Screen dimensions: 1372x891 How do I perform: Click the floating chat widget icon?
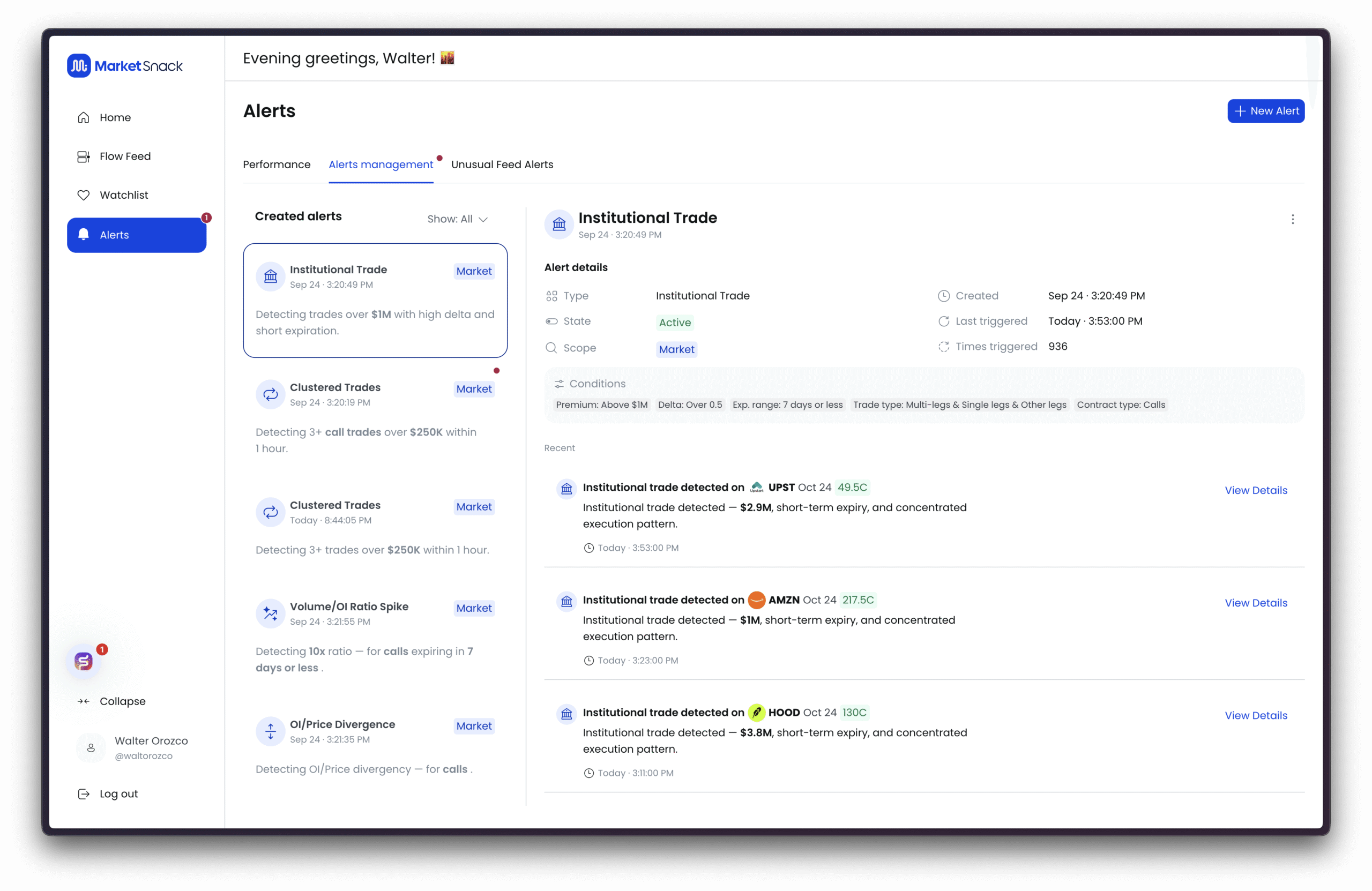tap(84, 661)
